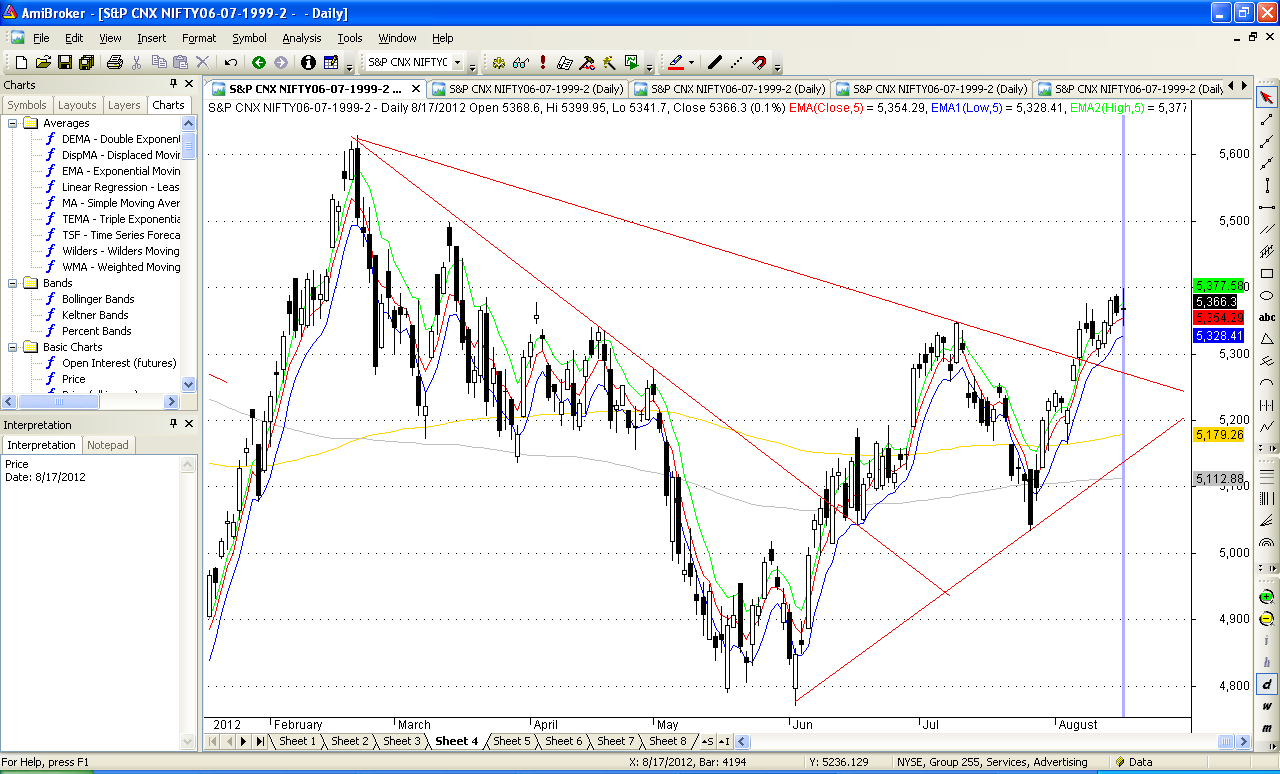Open the File menu
Screen dimensions: 1280x774
point(41,38)
